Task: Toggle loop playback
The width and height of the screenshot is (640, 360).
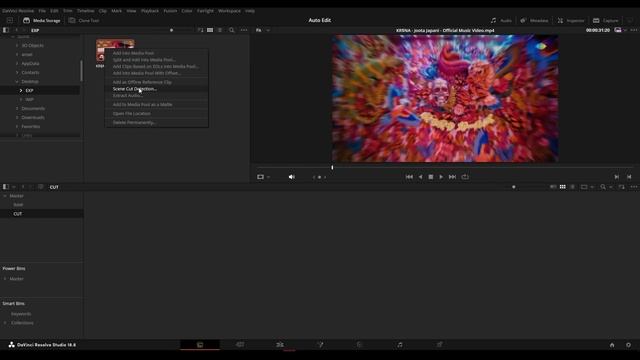Action: pyautogui.click(x=465, y=177)
